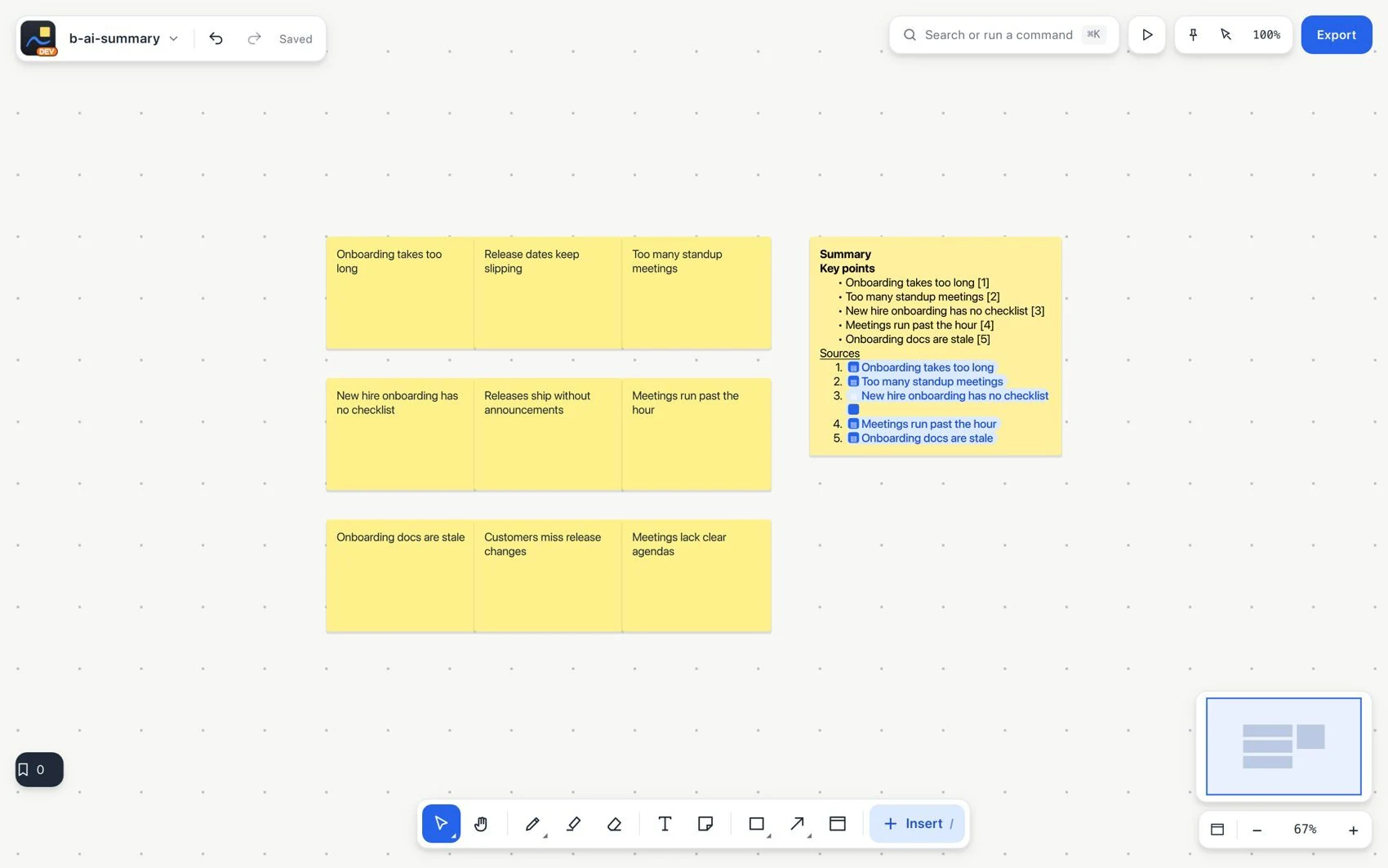
Task: Click the app logo with DEV badge
Action: 38,38
